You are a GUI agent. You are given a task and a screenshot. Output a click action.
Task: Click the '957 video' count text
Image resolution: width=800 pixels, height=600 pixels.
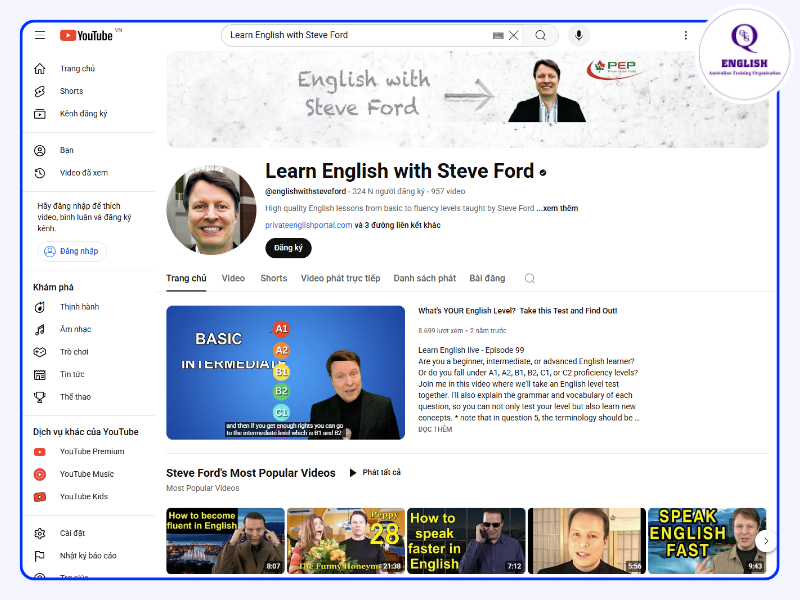pos(448,191)
